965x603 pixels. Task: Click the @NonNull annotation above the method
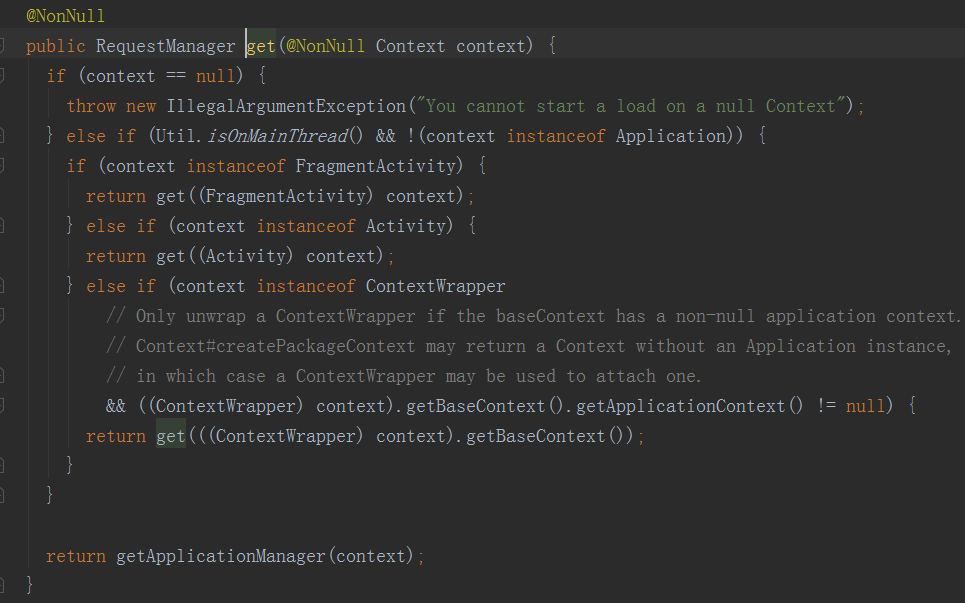65,16
